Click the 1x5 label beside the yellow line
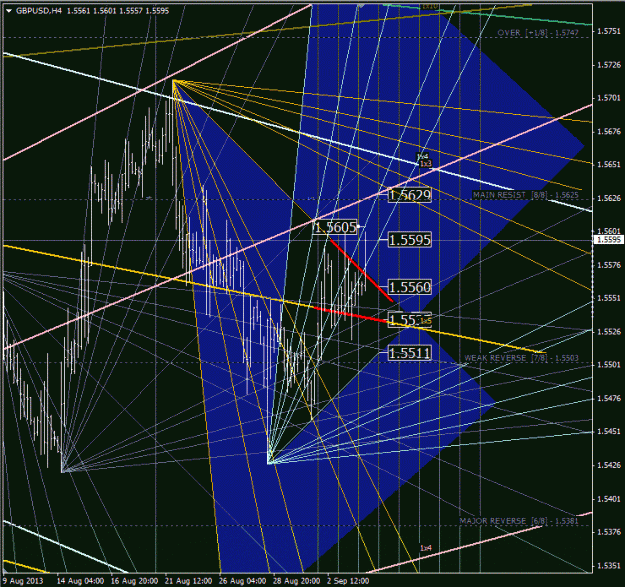Viewport: 625px width, 587px height. coord(426,320)
